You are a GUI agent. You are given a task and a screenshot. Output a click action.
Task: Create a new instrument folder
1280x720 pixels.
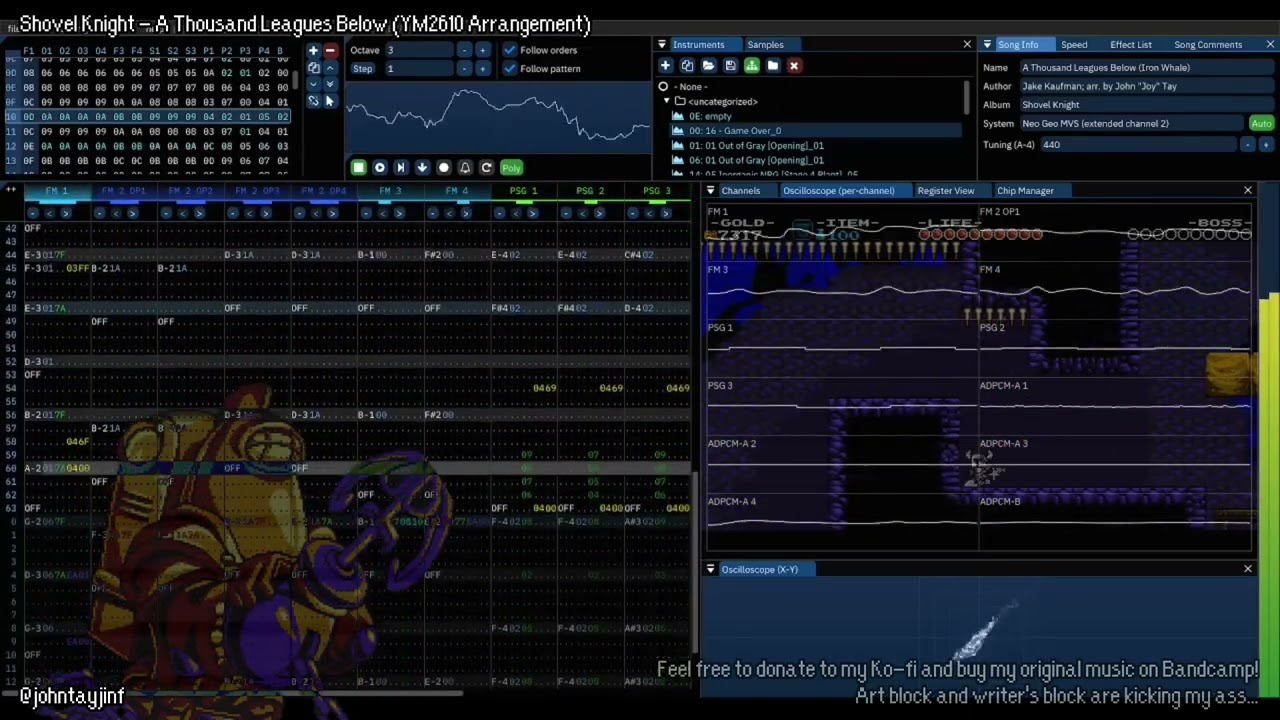click(x=772, y=66)
